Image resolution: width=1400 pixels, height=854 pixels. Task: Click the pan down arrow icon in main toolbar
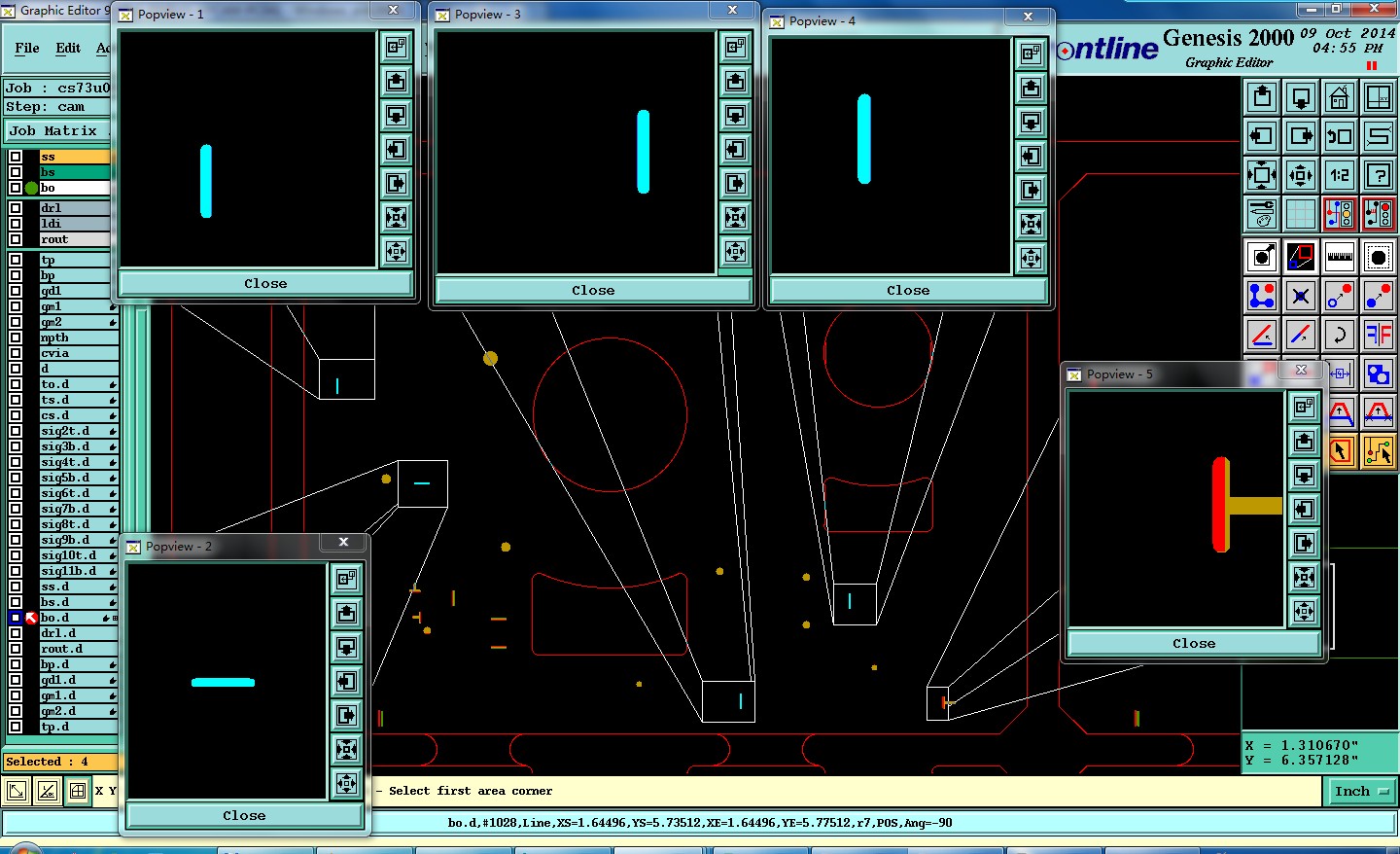(1301, 97)
